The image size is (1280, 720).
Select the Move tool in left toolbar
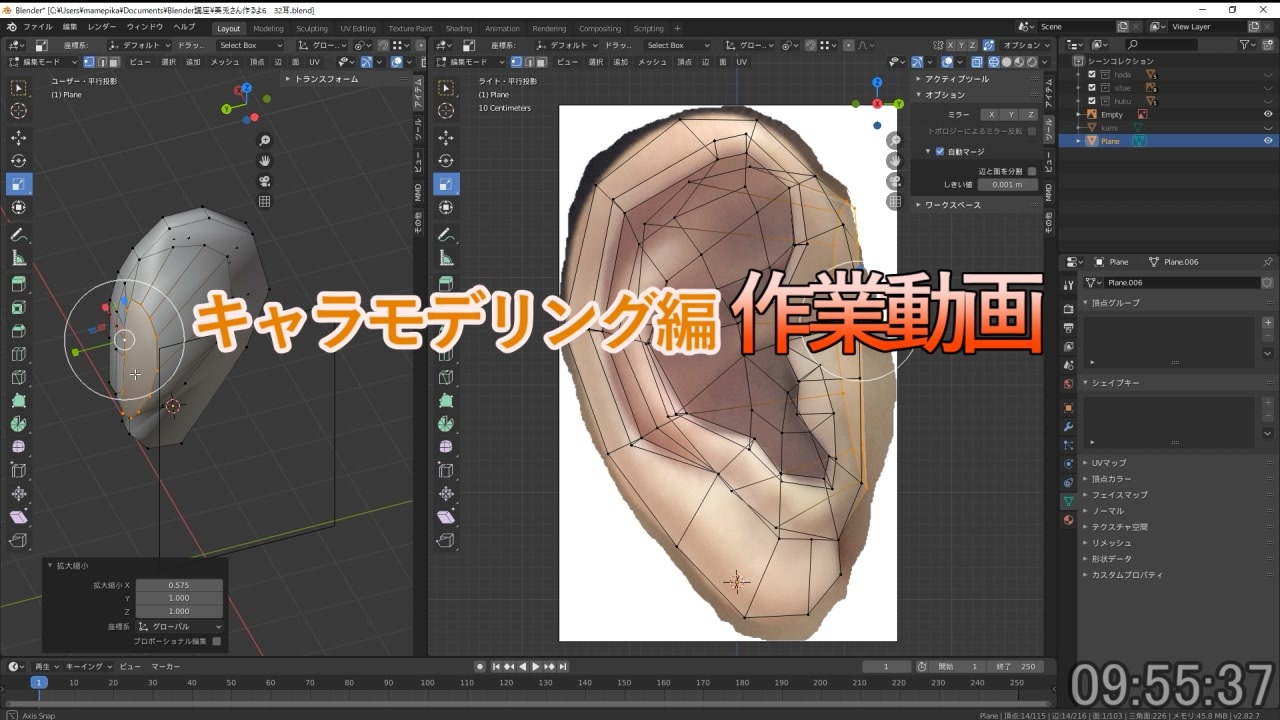(x=19, y=137)
